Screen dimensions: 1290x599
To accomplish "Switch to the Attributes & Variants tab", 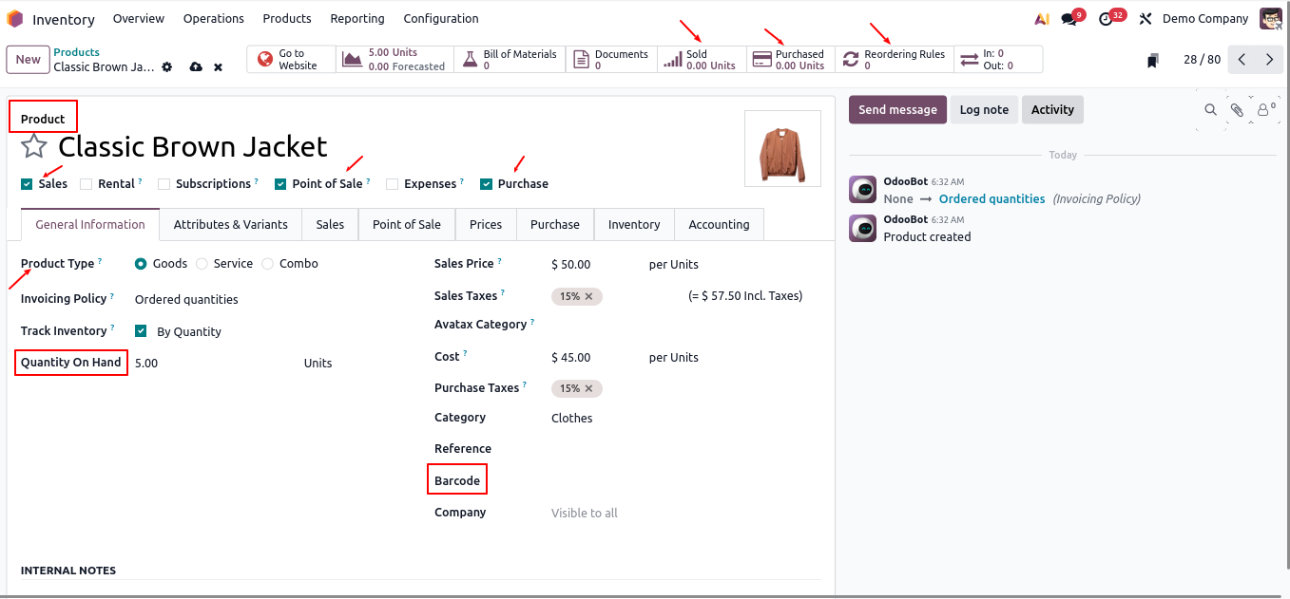I will 230,225.
